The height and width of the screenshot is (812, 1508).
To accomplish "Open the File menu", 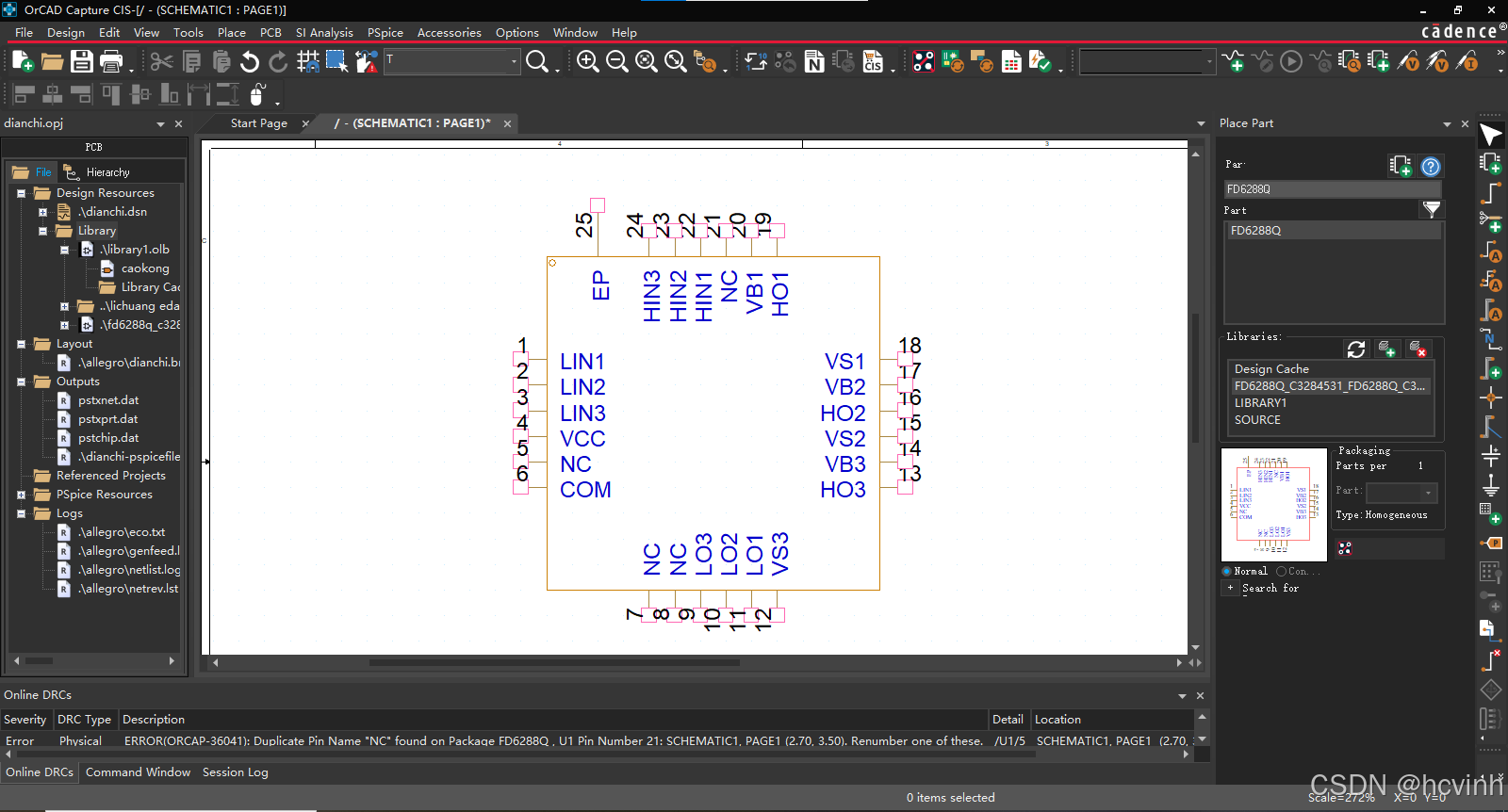I will tap(24, 32).
